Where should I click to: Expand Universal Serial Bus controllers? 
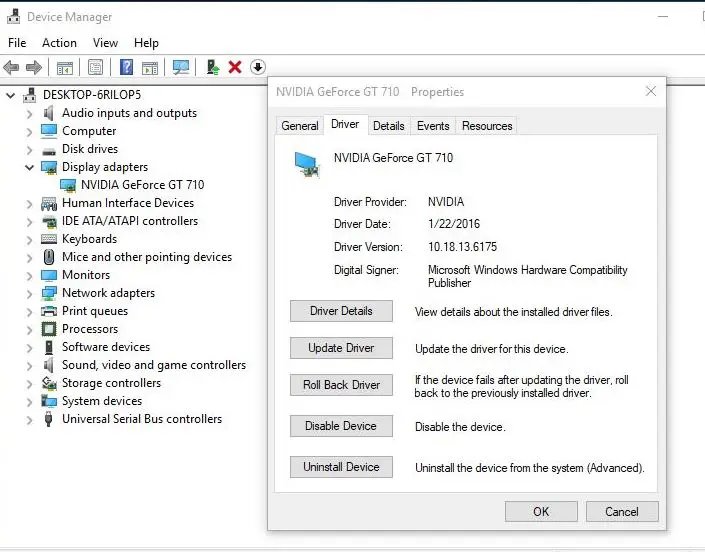pos(29,419)
